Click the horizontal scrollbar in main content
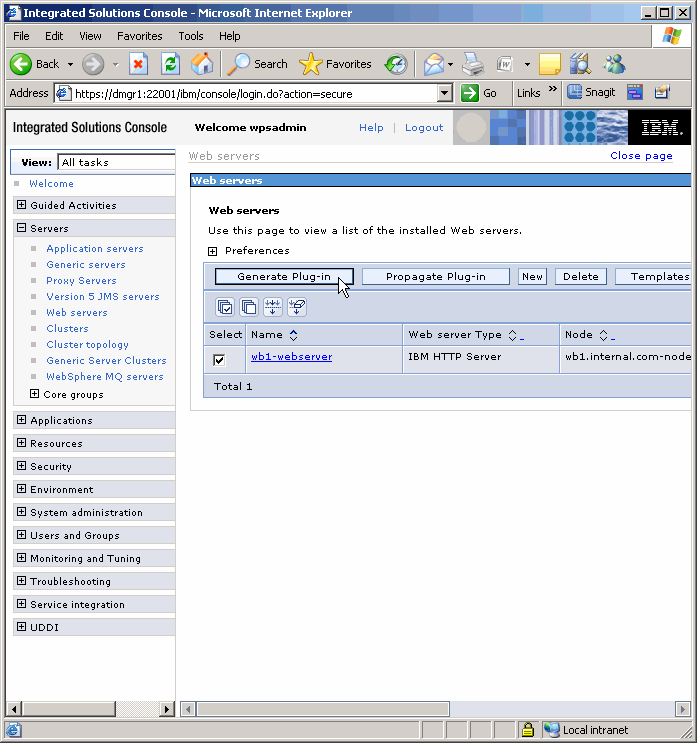 [x=320, y=708]
